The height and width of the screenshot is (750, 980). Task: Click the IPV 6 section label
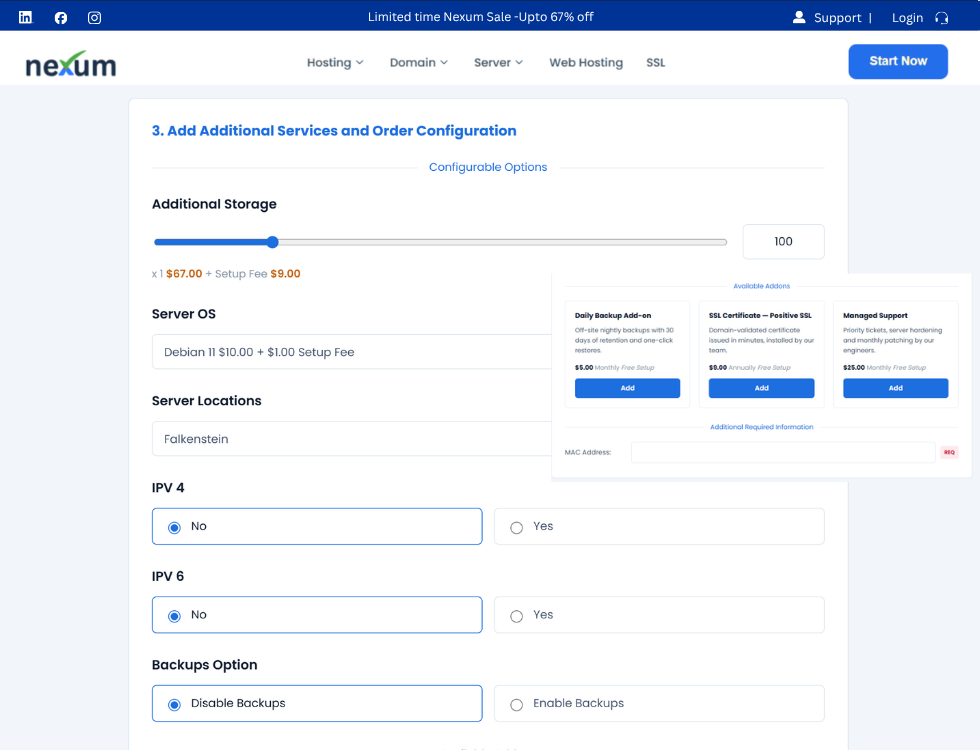click(x=168, y=576)
